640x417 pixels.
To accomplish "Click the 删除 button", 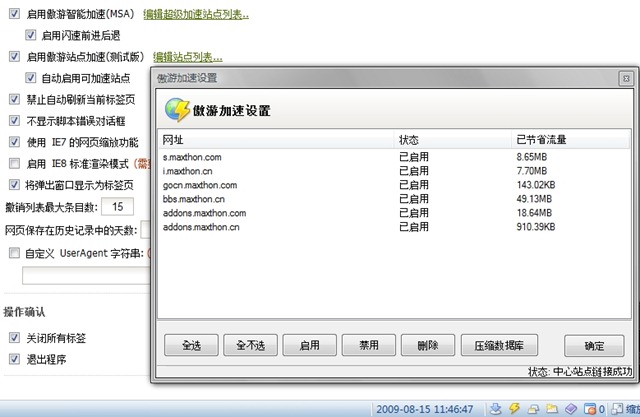I will point(428,346).
